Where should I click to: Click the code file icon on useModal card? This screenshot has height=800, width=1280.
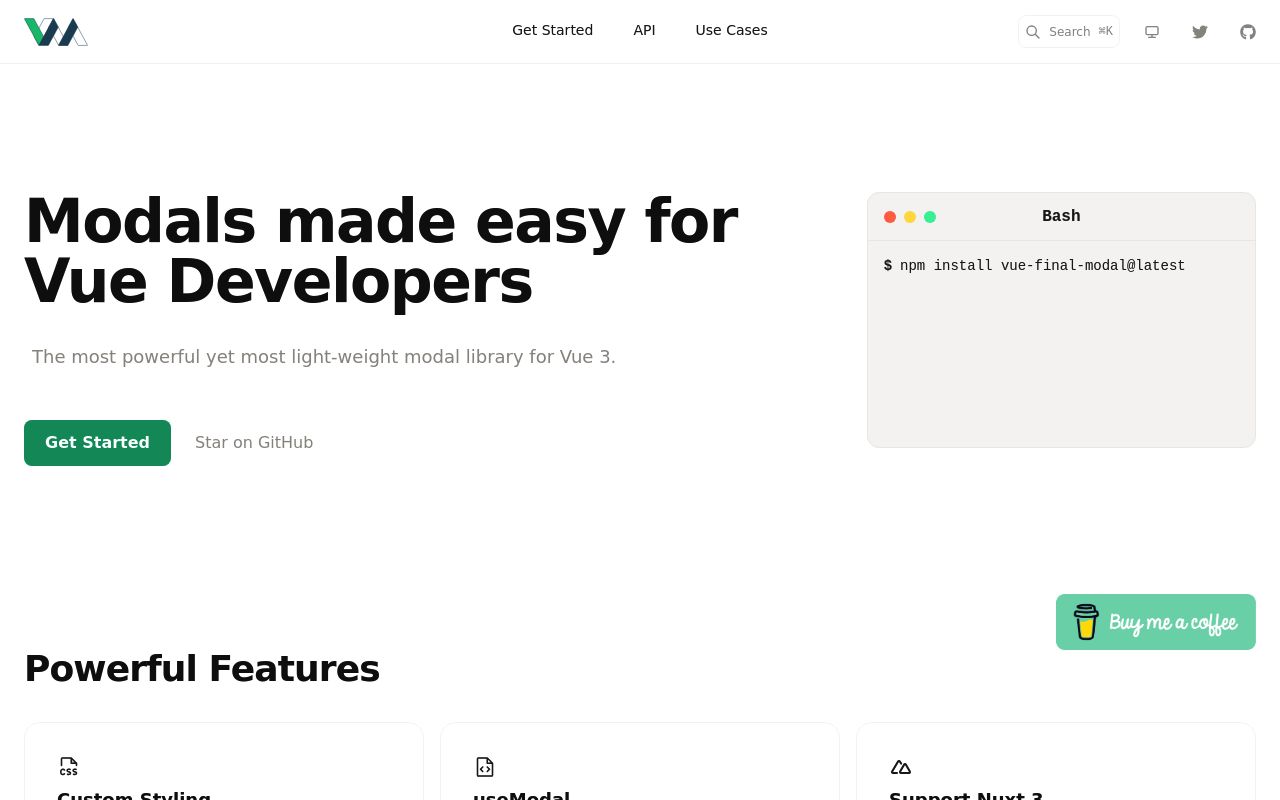click(x=485, y=766)
